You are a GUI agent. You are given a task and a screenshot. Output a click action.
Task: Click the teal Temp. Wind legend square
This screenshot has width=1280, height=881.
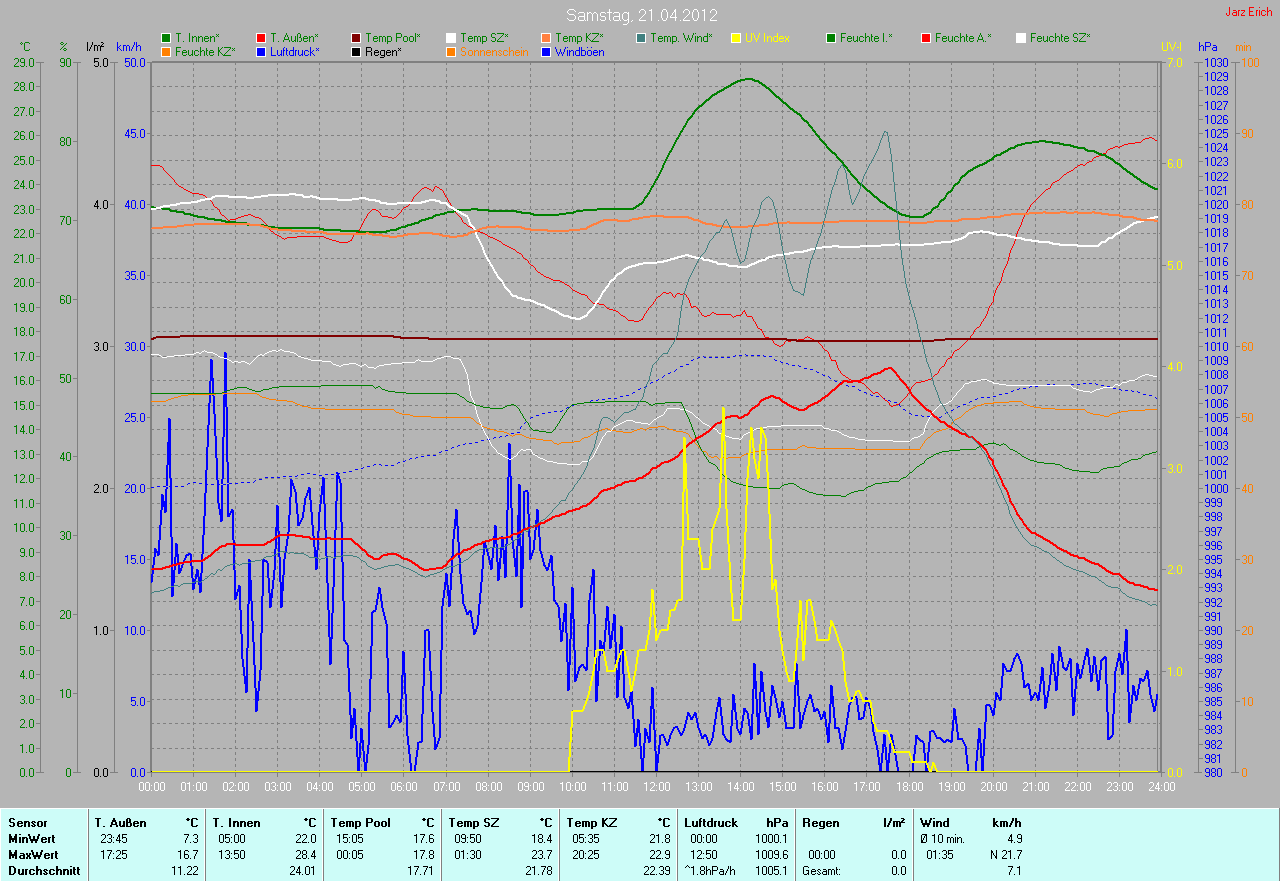tap(641, 38)
